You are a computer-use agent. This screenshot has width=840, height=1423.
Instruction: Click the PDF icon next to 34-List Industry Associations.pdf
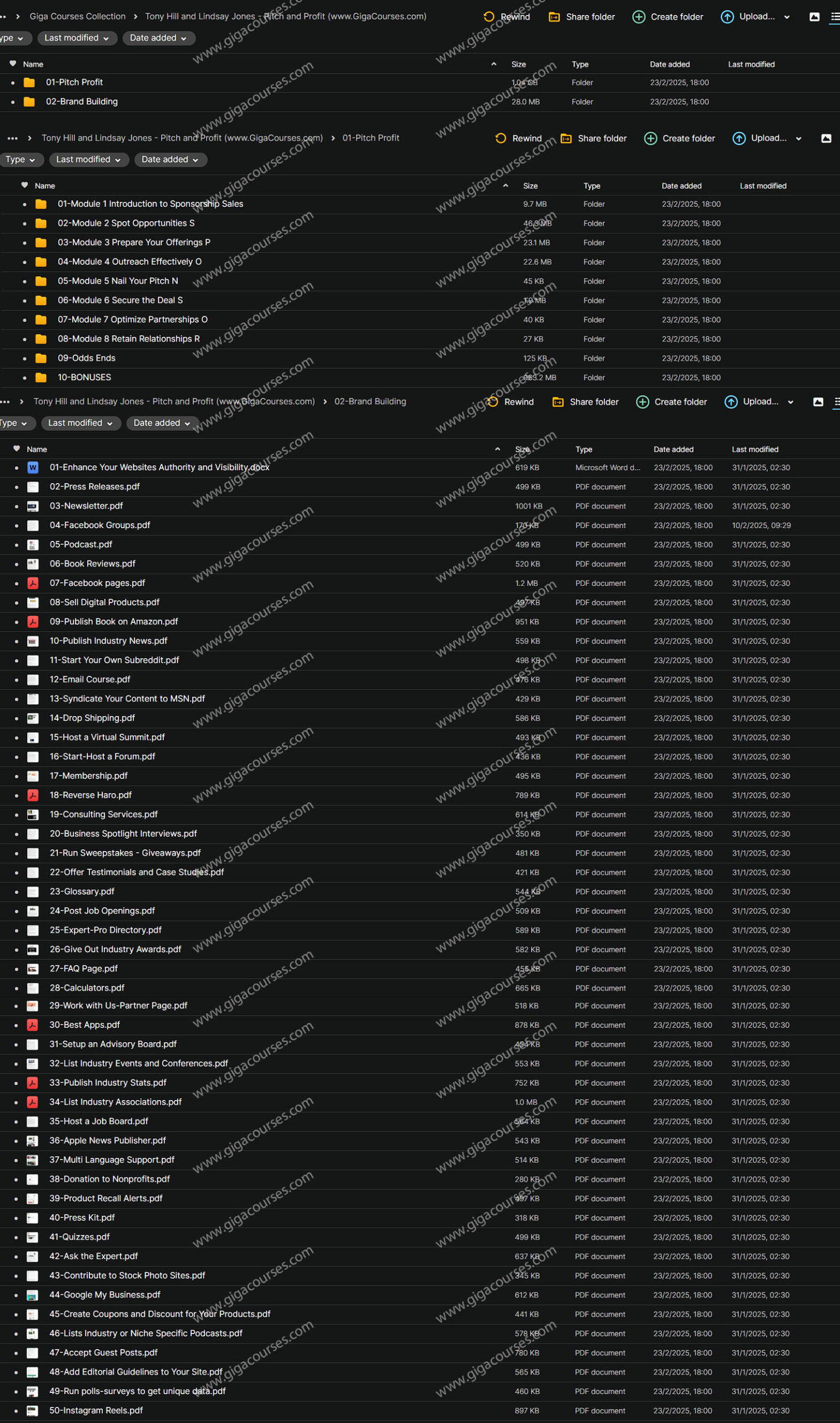click(33, 1102)
